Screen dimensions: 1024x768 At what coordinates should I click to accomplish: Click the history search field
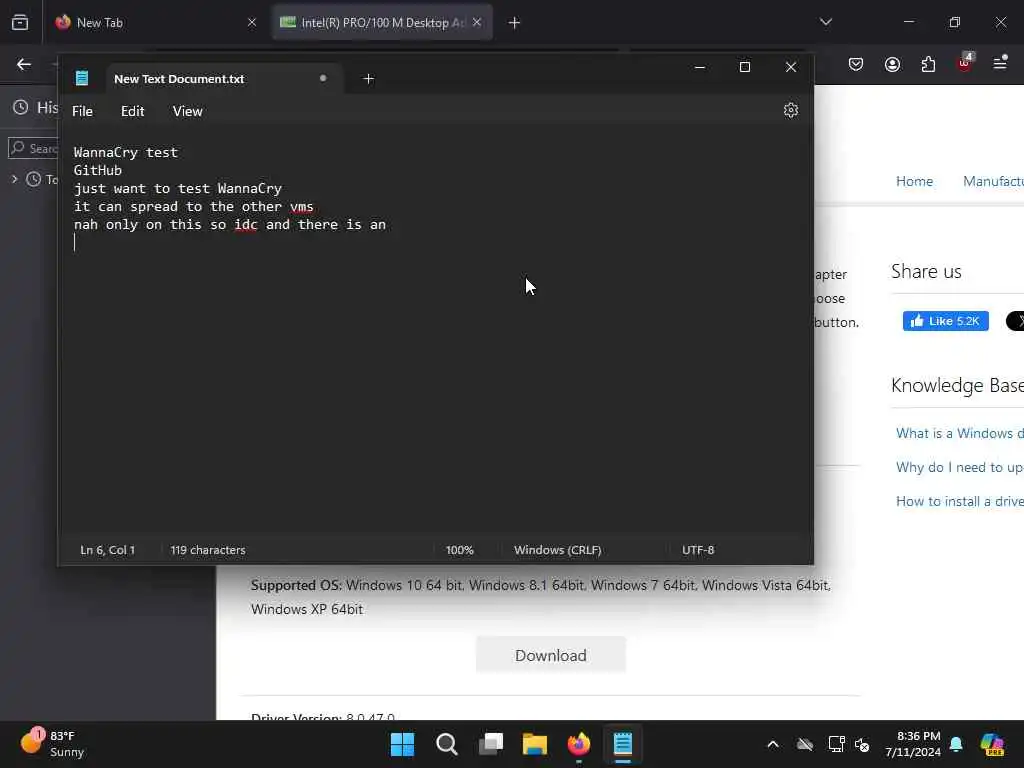[33, 148]
